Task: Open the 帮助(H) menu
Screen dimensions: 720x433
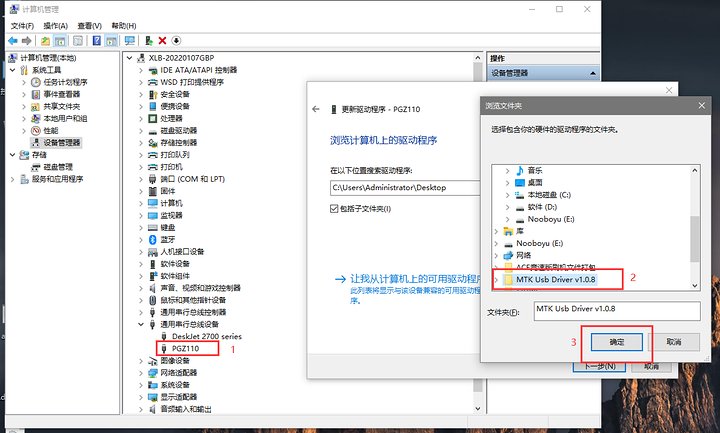Action: point(124,26)
